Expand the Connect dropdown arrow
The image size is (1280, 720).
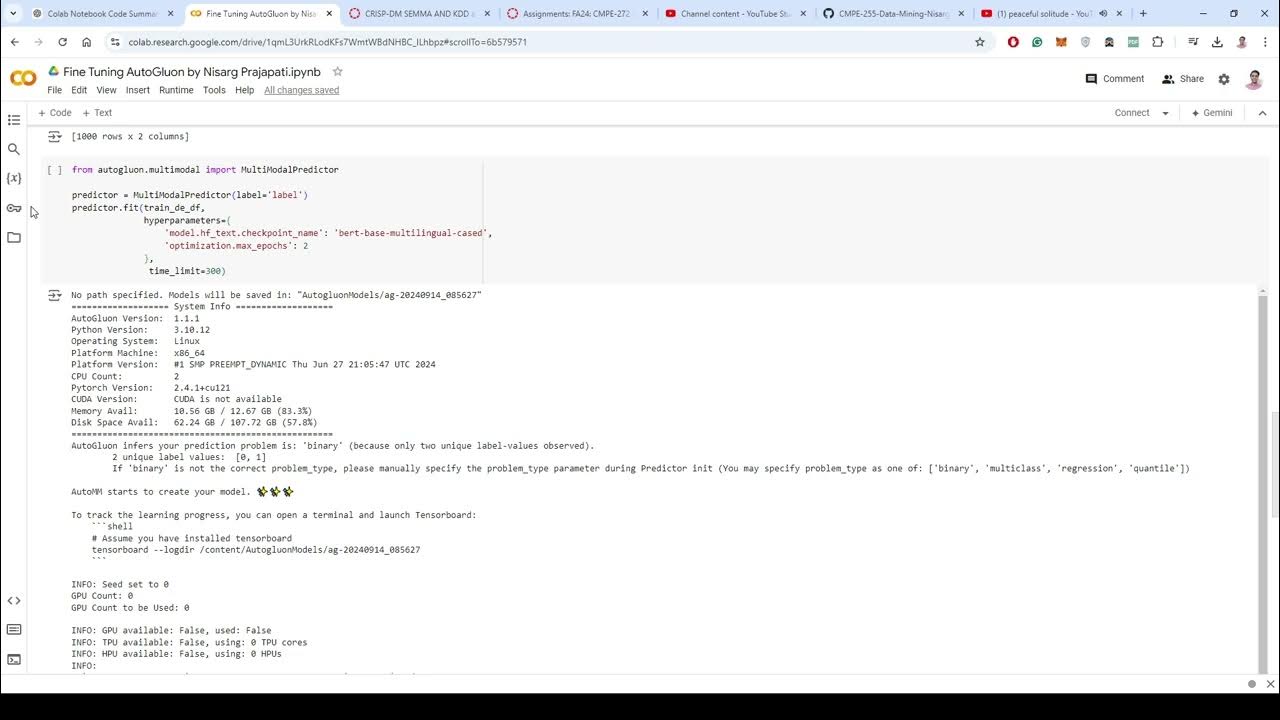click(x=1165, y=113)
